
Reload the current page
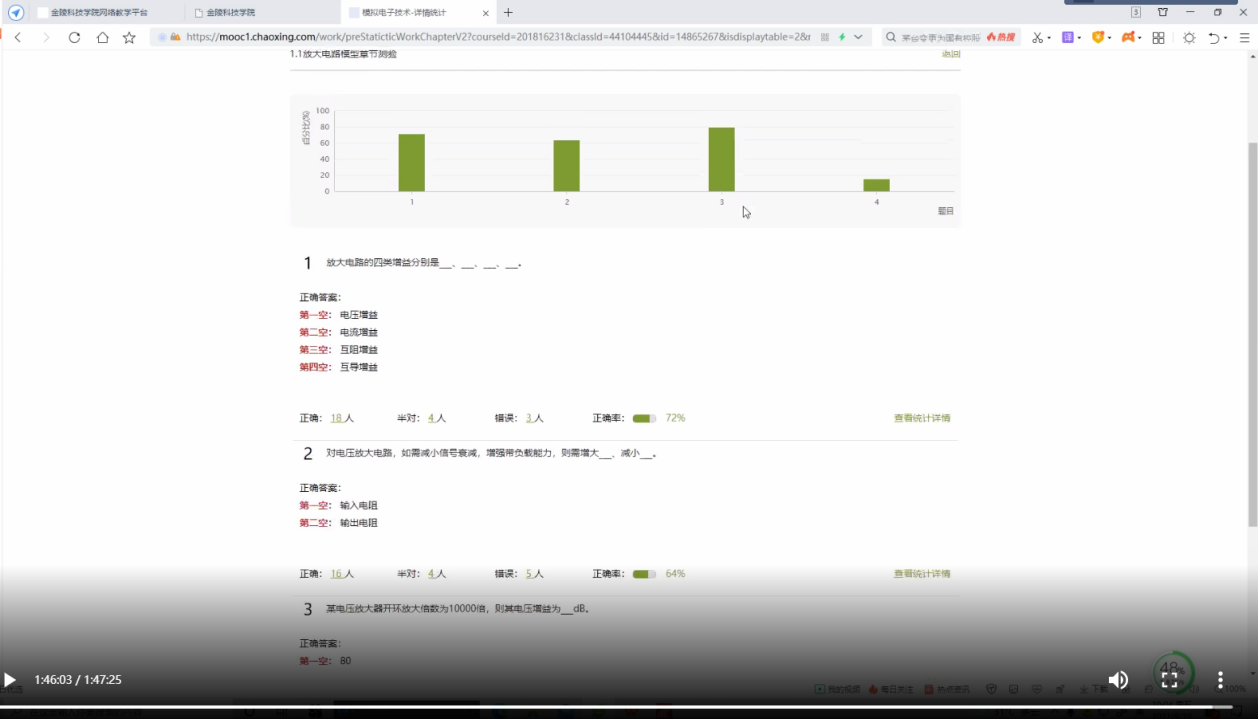tap(74, 37)
